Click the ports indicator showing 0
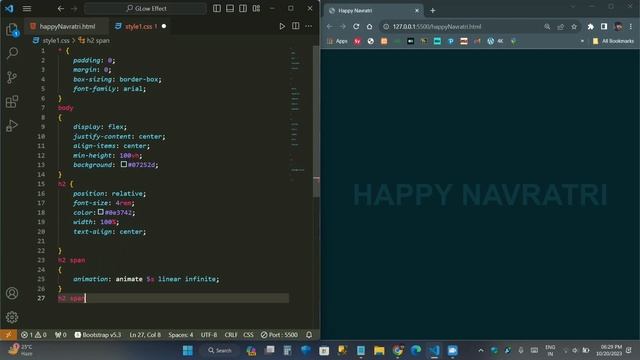The height and width of the screenshot is (360, 640). (x=60, y=335)
